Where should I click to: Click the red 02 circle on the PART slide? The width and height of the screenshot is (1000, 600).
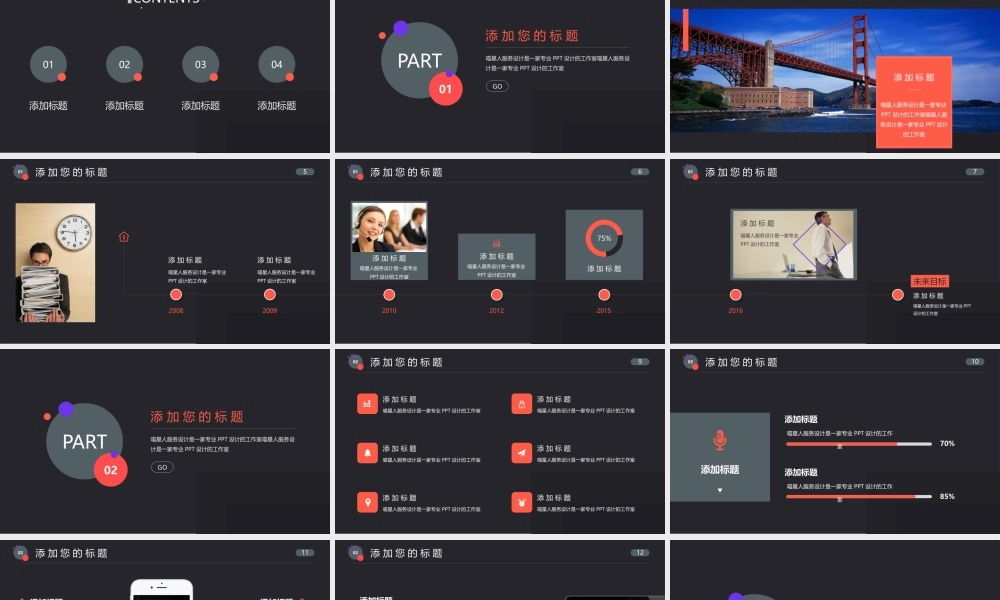tap(110, 470)
